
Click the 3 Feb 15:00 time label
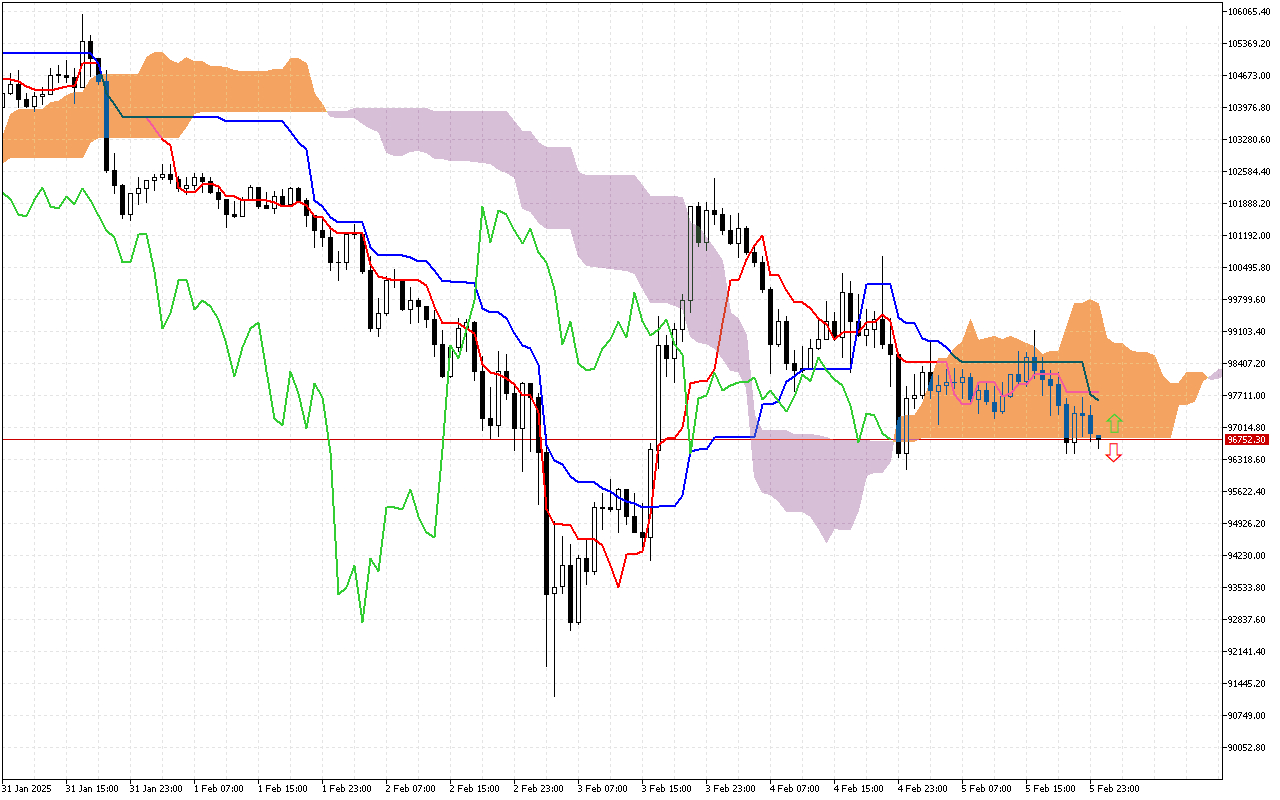(667, 788)
